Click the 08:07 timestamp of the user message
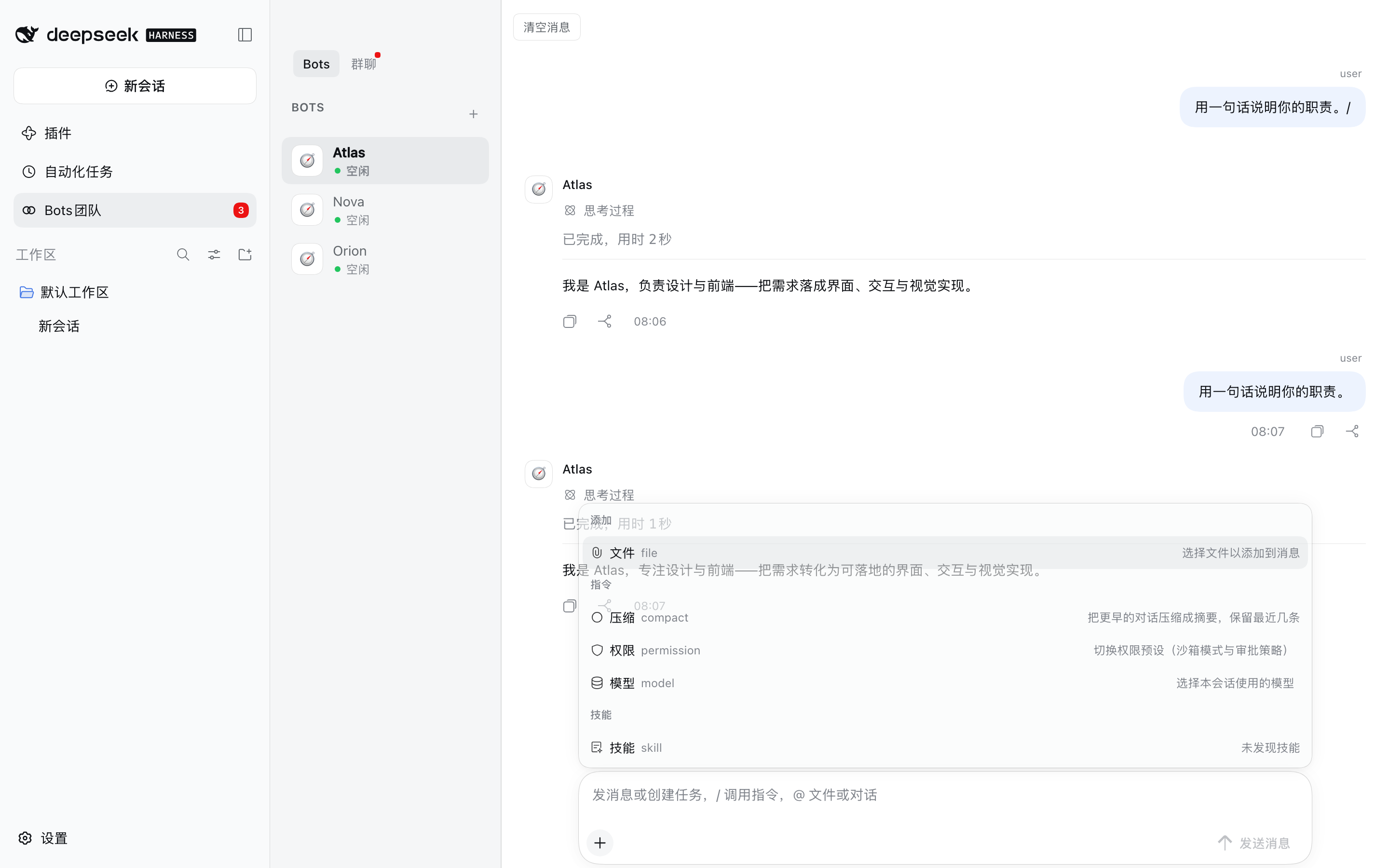The image size is (1389, 868). [1268, 432]
